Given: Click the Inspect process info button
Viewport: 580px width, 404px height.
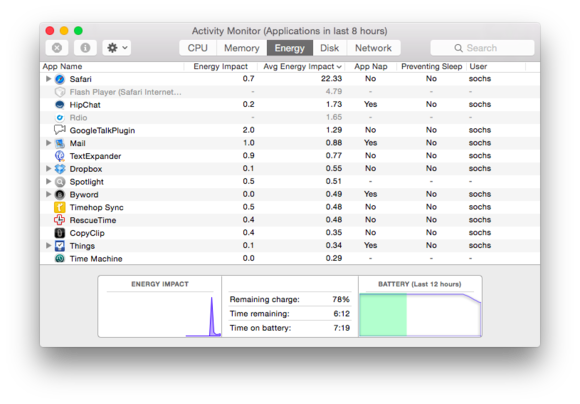Looking at the screenshot, I should pos(85,48).
